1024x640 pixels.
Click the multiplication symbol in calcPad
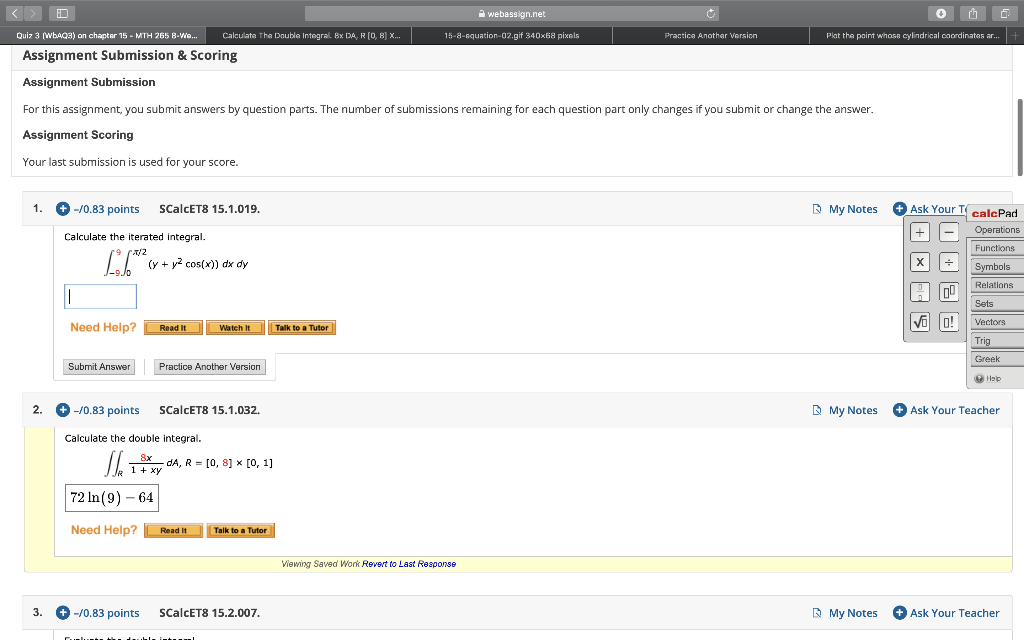tap(919, 262)
